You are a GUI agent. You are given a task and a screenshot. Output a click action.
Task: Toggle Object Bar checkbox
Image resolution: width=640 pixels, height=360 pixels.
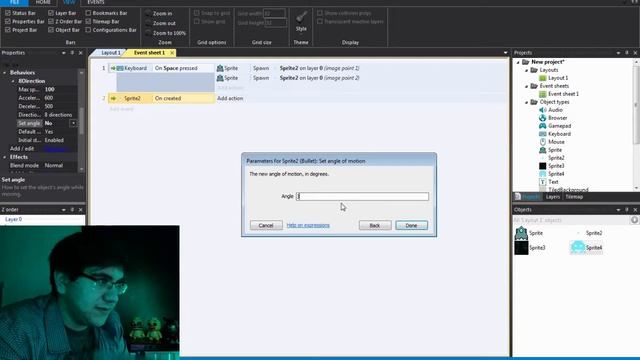pyautogui.click(x=51, y=30)
